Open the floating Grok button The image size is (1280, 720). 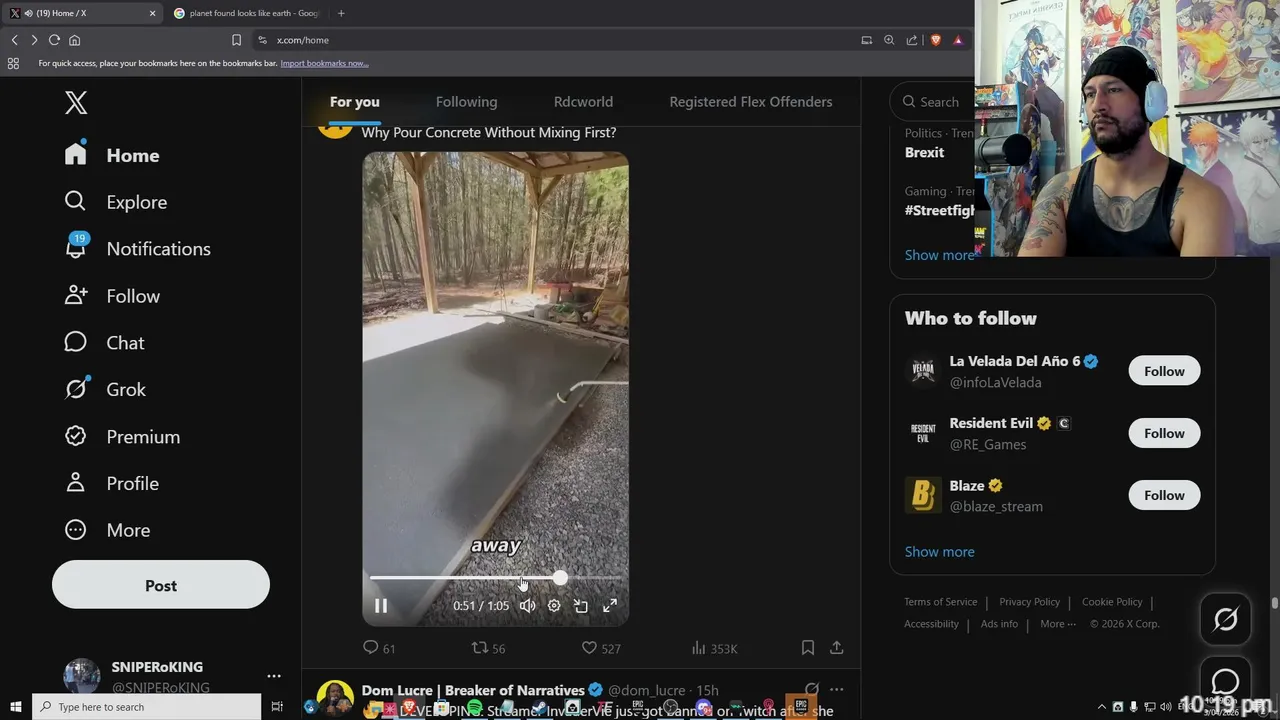[x=1225, y=619]
